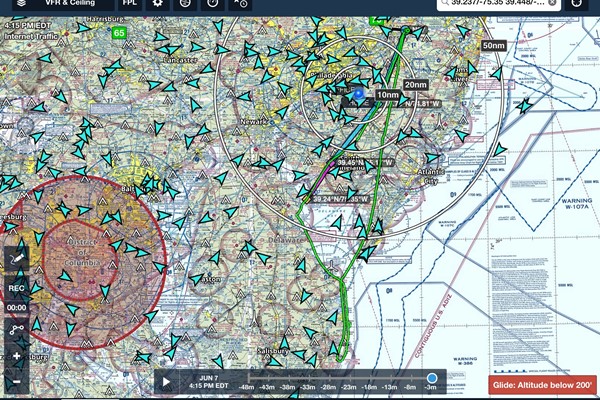Select the green 65 marker near Harrisburg
The height and width of the screenshot is (400, 600).
point(120,33)
